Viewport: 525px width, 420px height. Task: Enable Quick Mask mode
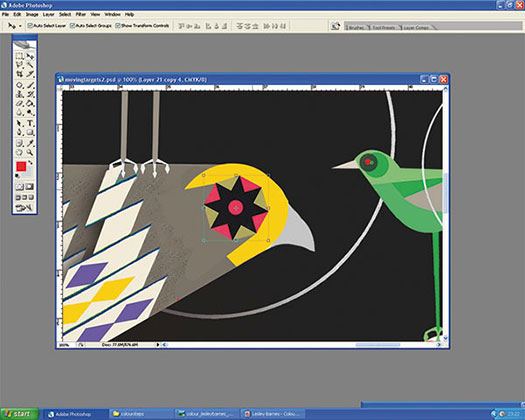point(30,187)
